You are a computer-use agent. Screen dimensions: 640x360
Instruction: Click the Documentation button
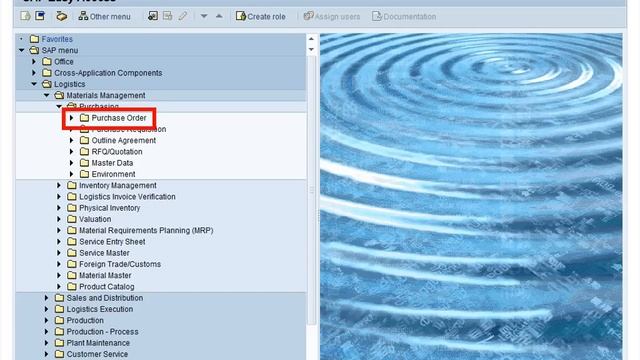[404, 16]
